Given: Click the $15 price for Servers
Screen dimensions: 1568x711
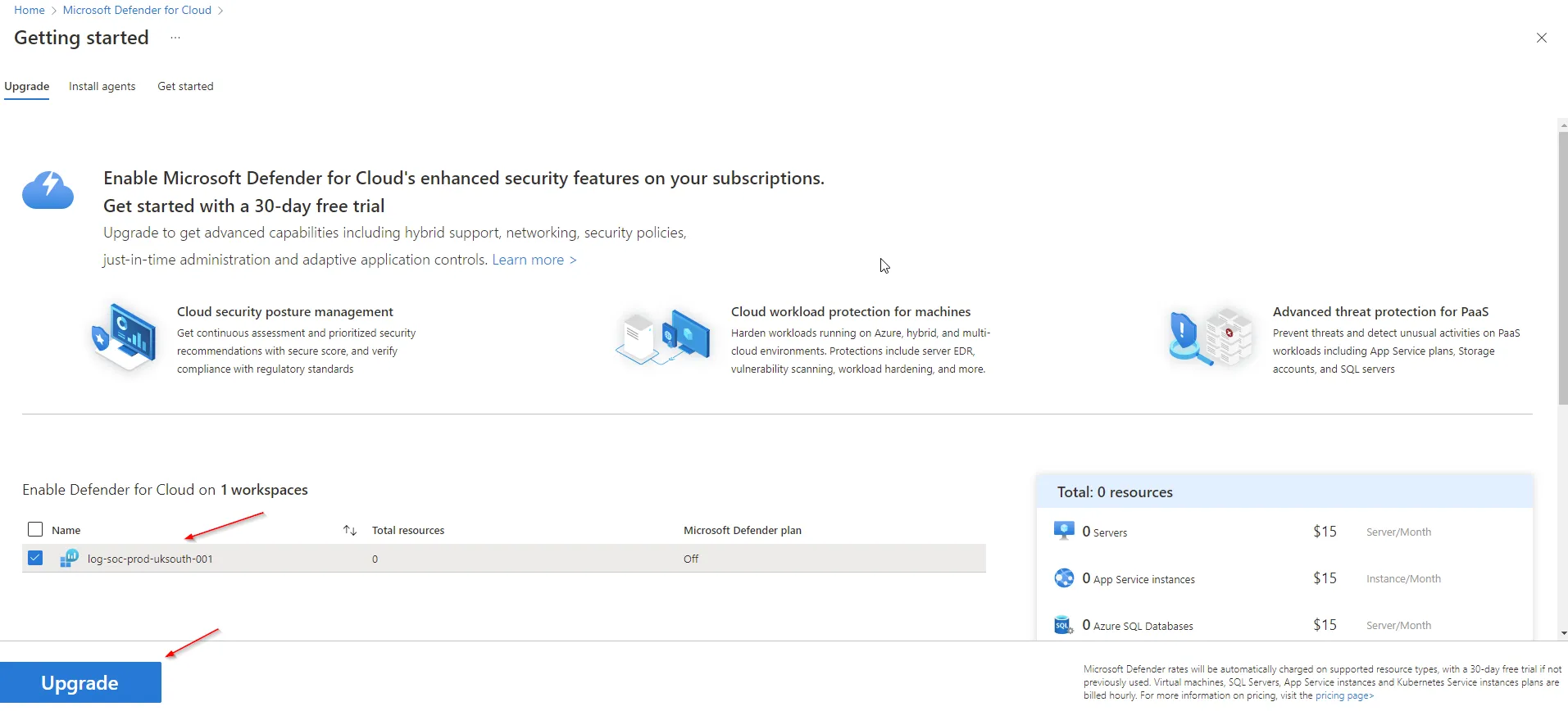Looking at the screenshot, I should tap(1325, 532).
